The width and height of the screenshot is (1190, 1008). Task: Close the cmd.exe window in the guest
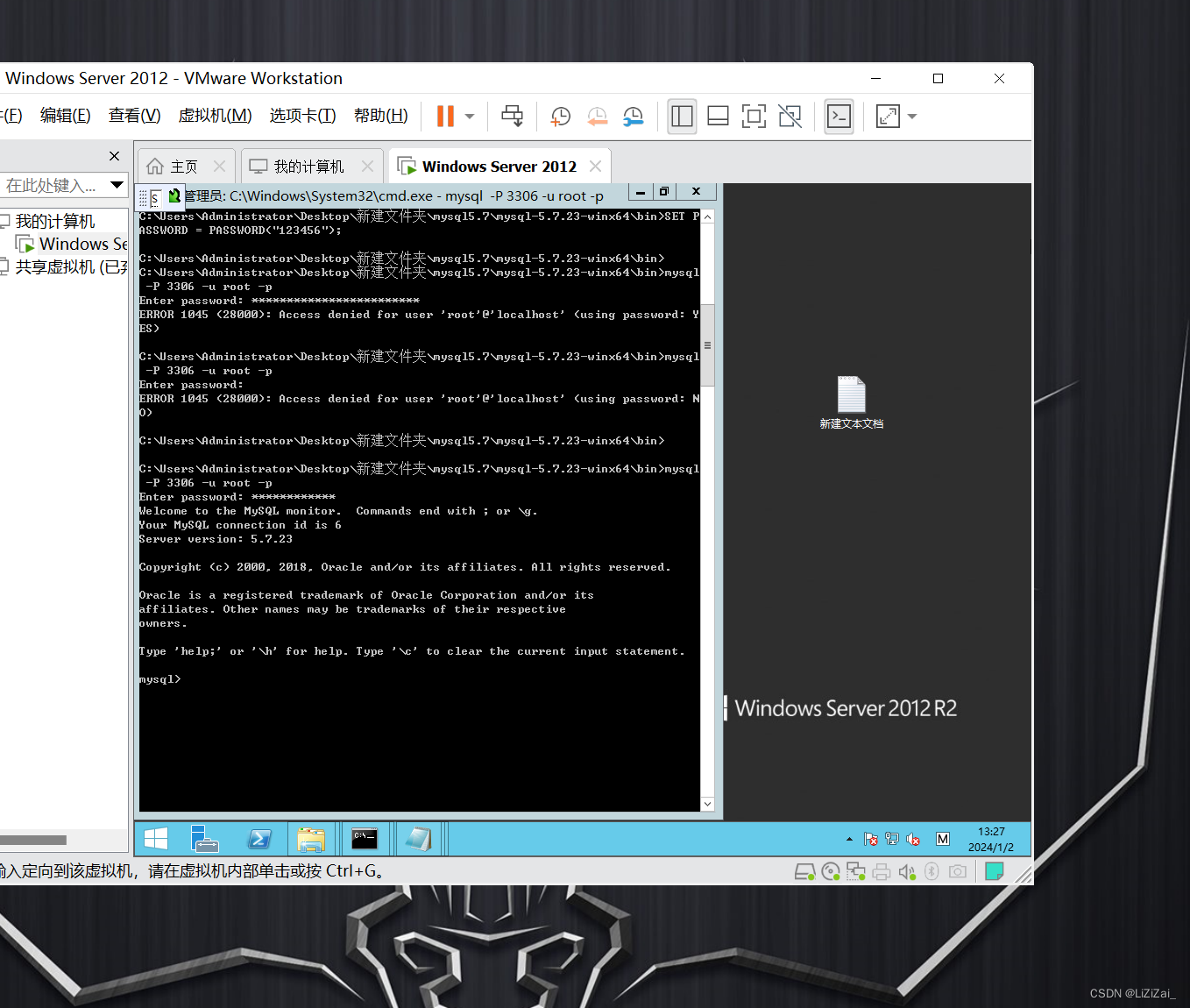(x=696, y=191)
